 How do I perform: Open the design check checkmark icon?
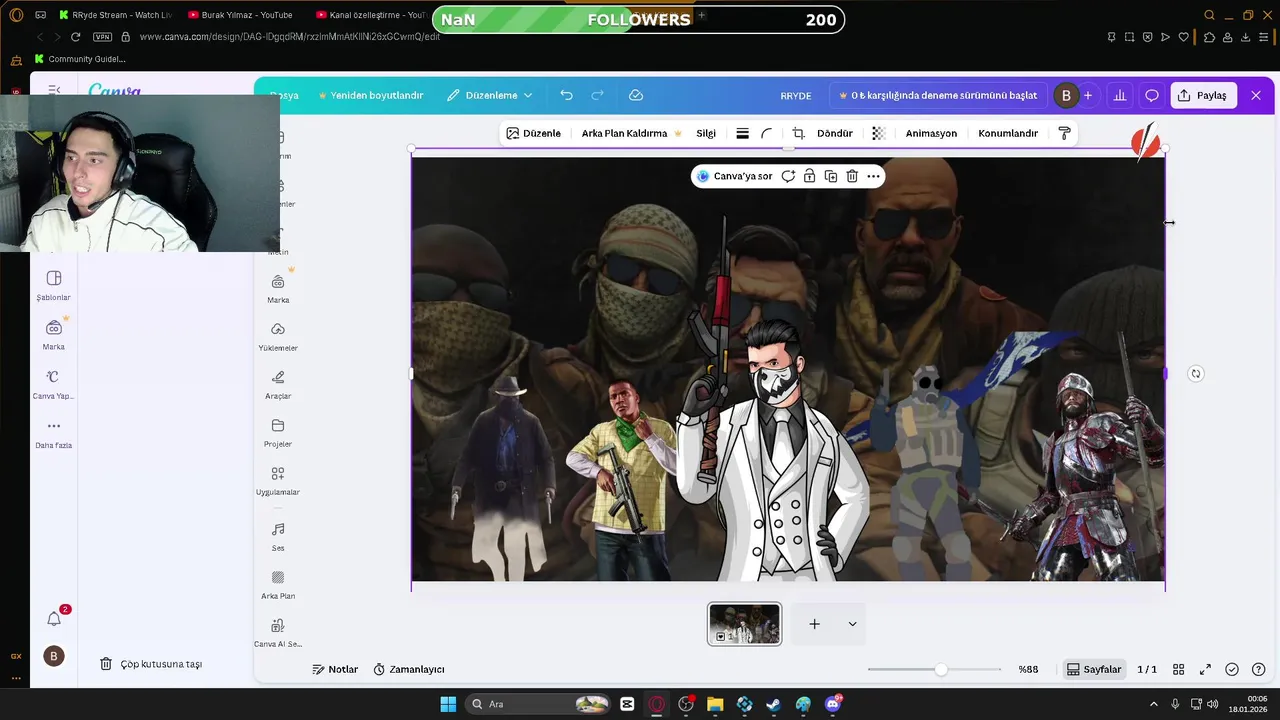tap(1232, 669)
